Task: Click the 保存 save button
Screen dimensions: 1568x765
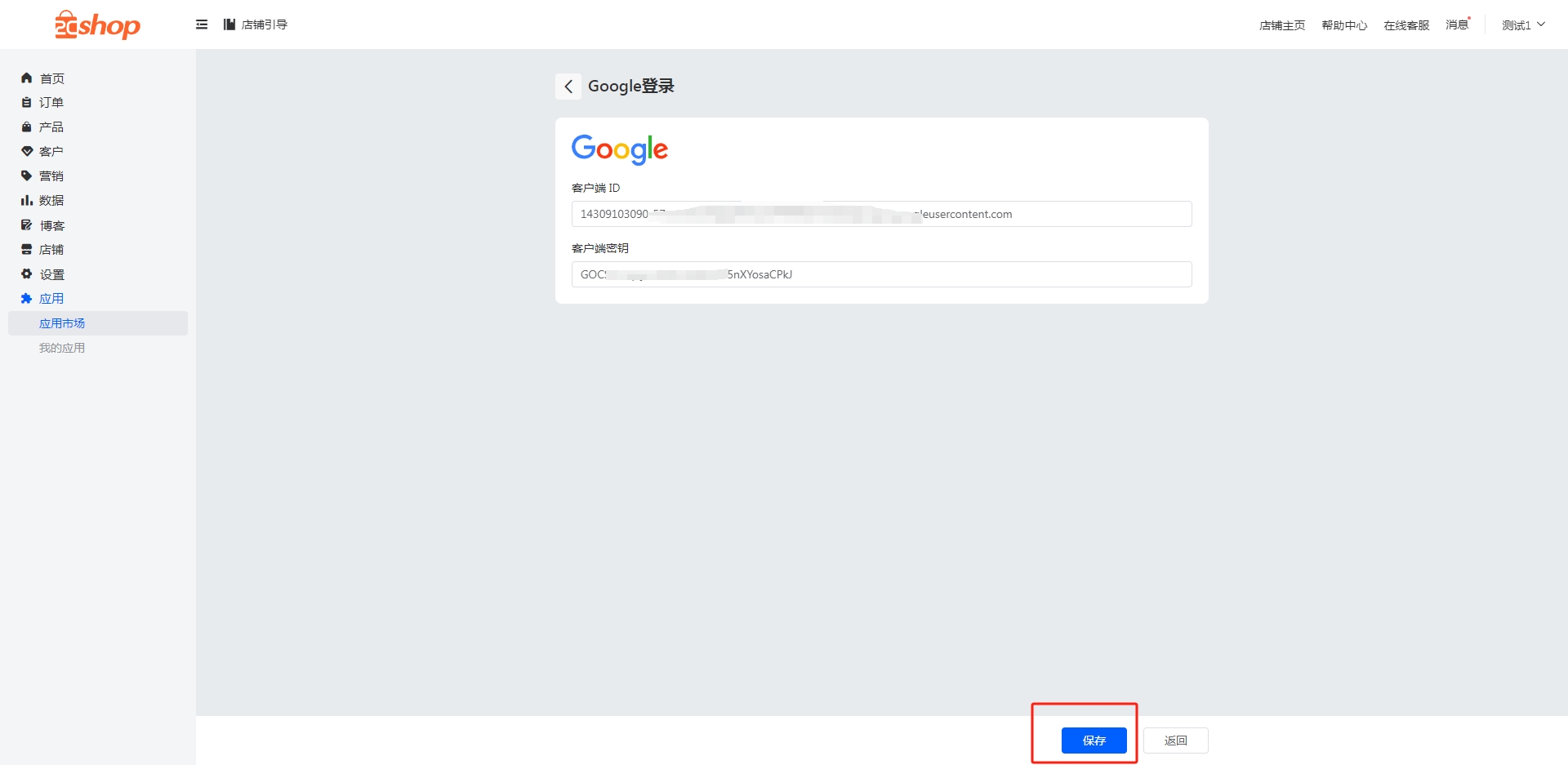Action: [1094, 741]
